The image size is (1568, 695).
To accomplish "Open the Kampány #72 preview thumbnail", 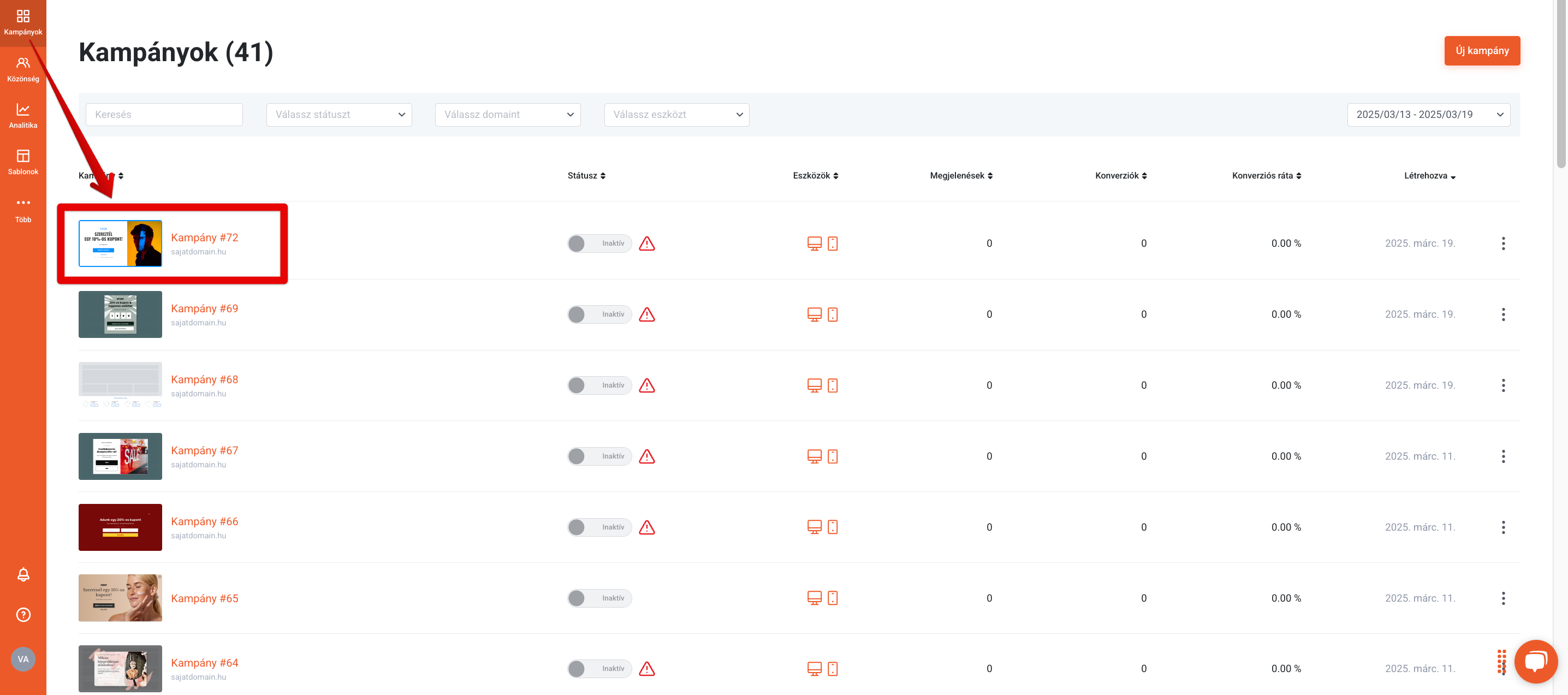I will 121,243.
